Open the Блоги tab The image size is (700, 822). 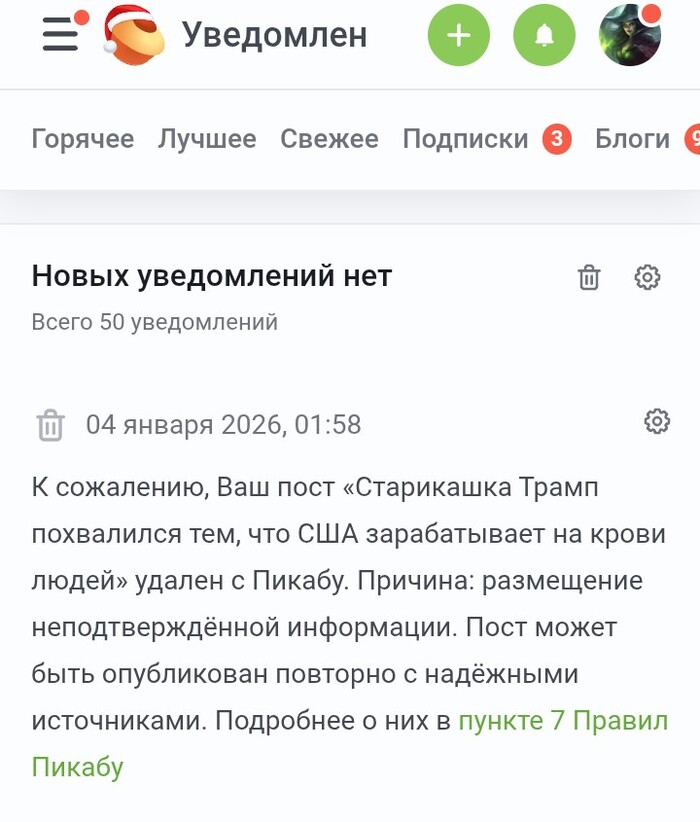[x=632, y=139]
